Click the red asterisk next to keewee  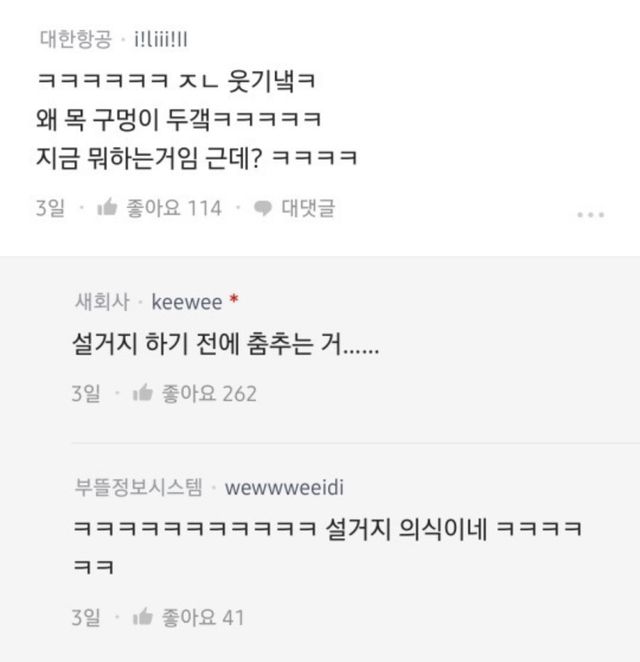pos(233,299)
